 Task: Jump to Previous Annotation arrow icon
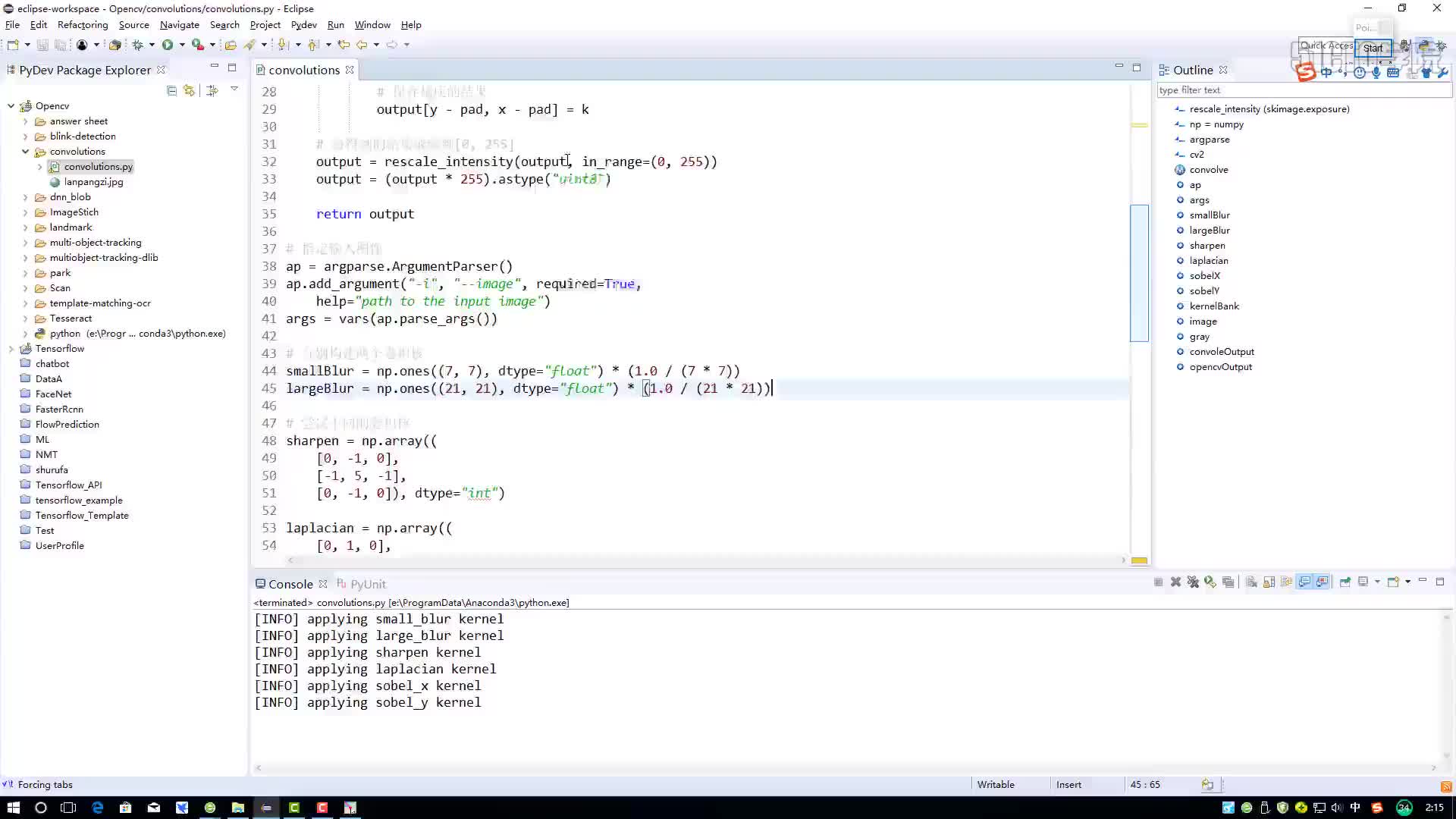313,45
